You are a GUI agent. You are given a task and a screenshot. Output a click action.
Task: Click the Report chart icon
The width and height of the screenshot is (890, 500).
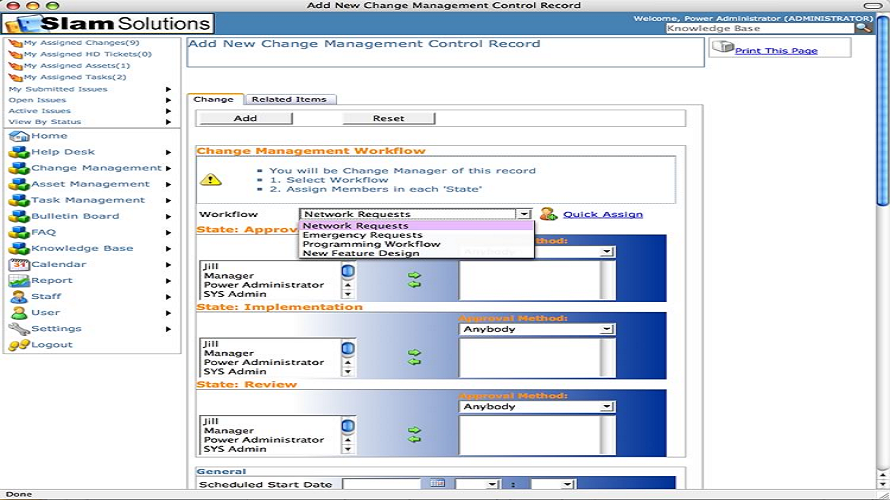coord(19,280)
